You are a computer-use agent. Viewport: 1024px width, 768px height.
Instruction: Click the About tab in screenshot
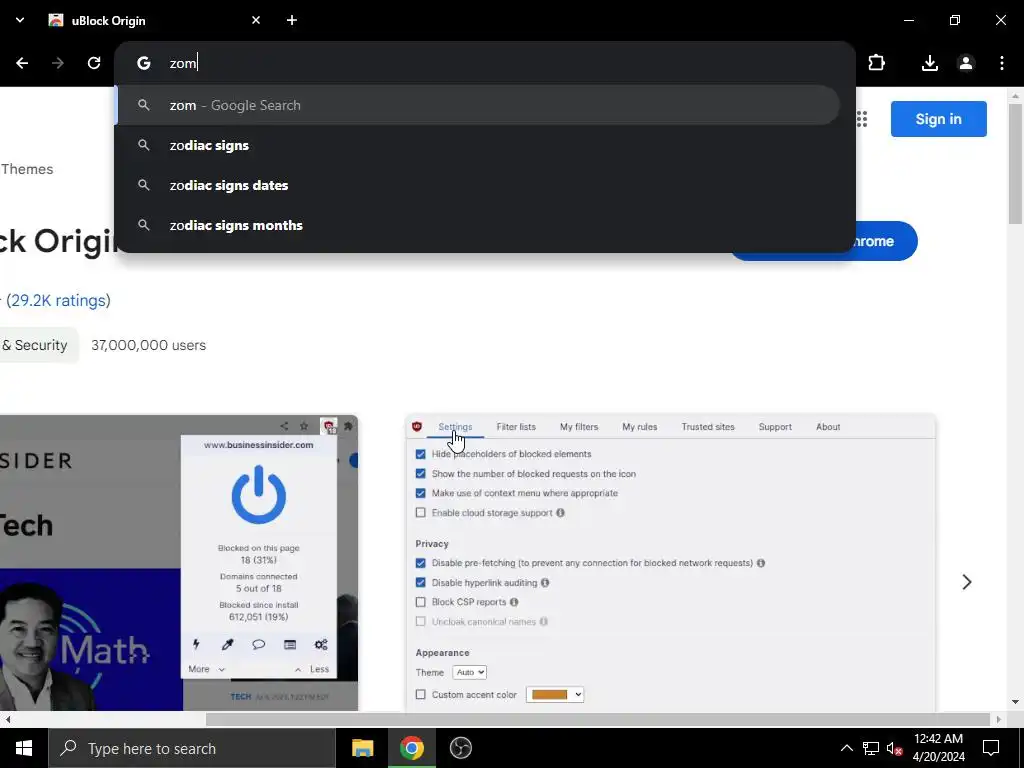tap(828, 426)
